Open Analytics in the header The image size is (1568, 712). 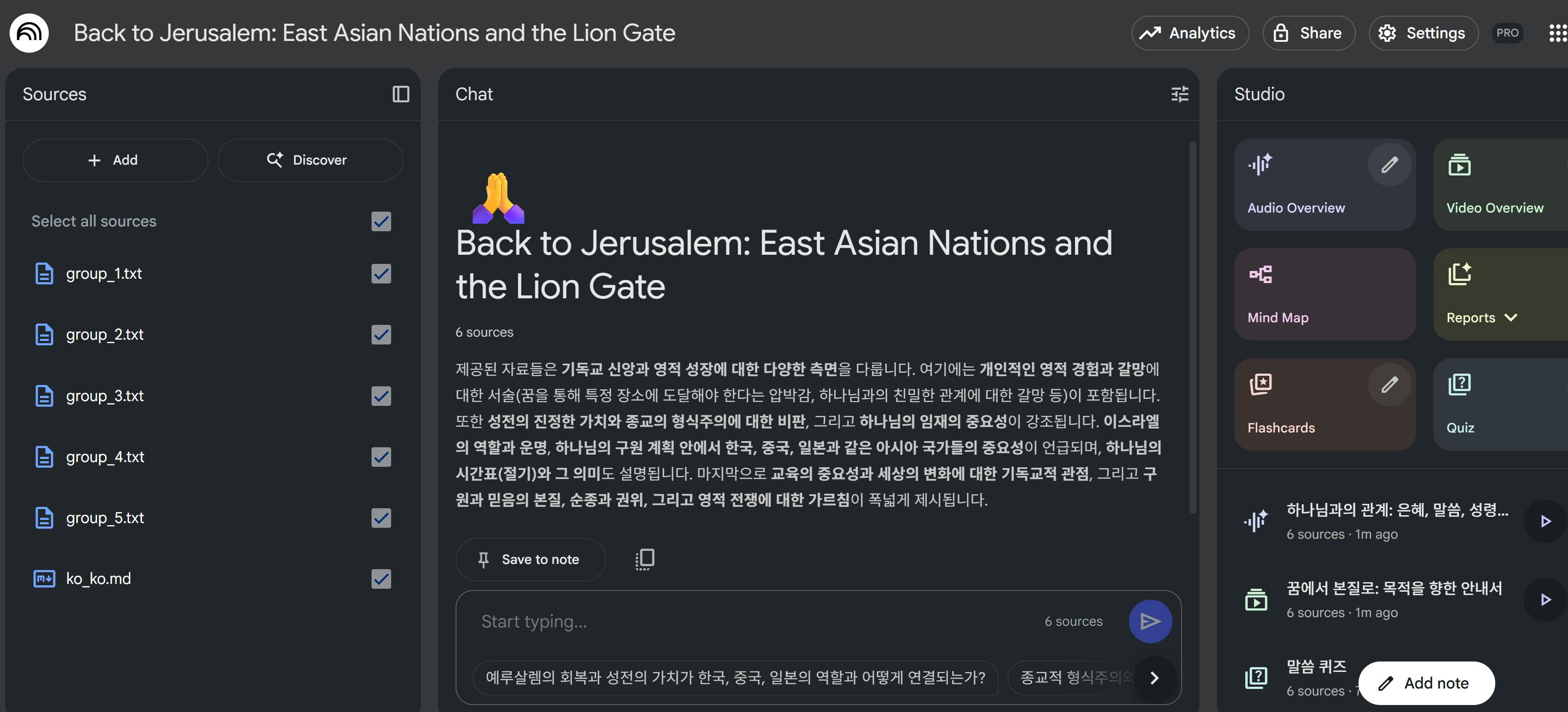(x=1190, y=33)
